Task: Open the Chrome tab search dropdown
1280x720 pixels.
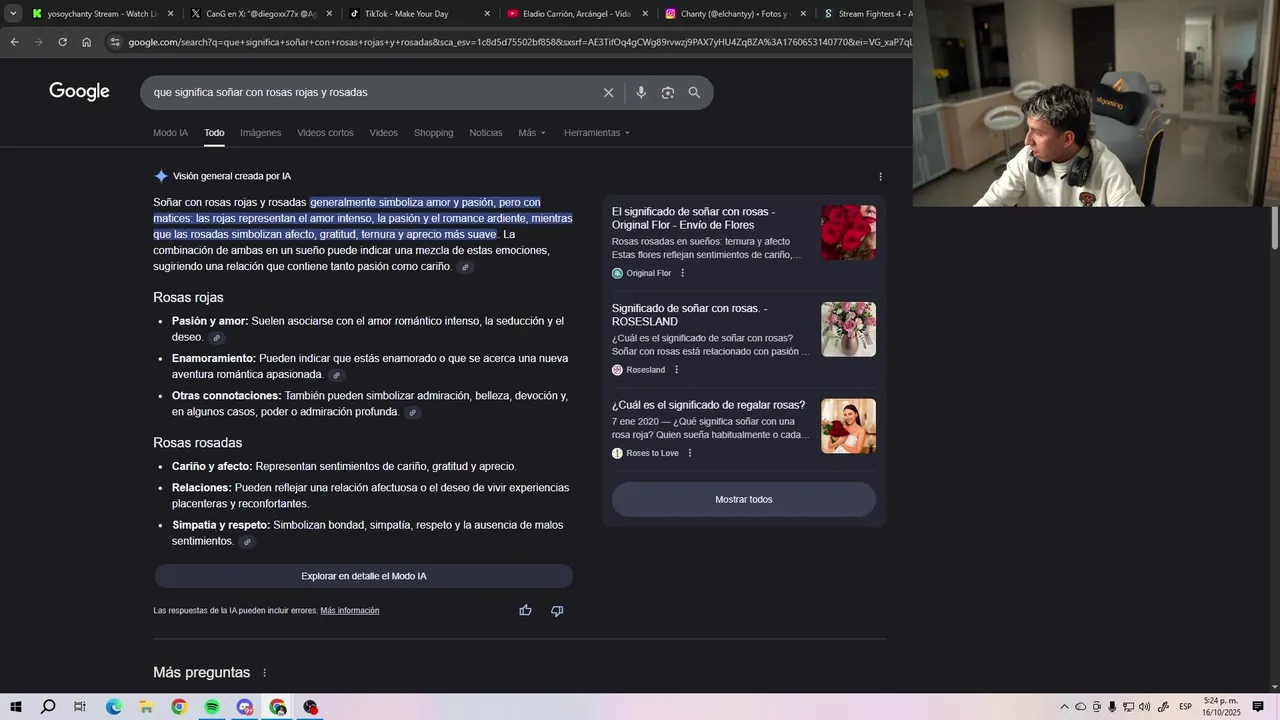Action: [x=13, y=14]
